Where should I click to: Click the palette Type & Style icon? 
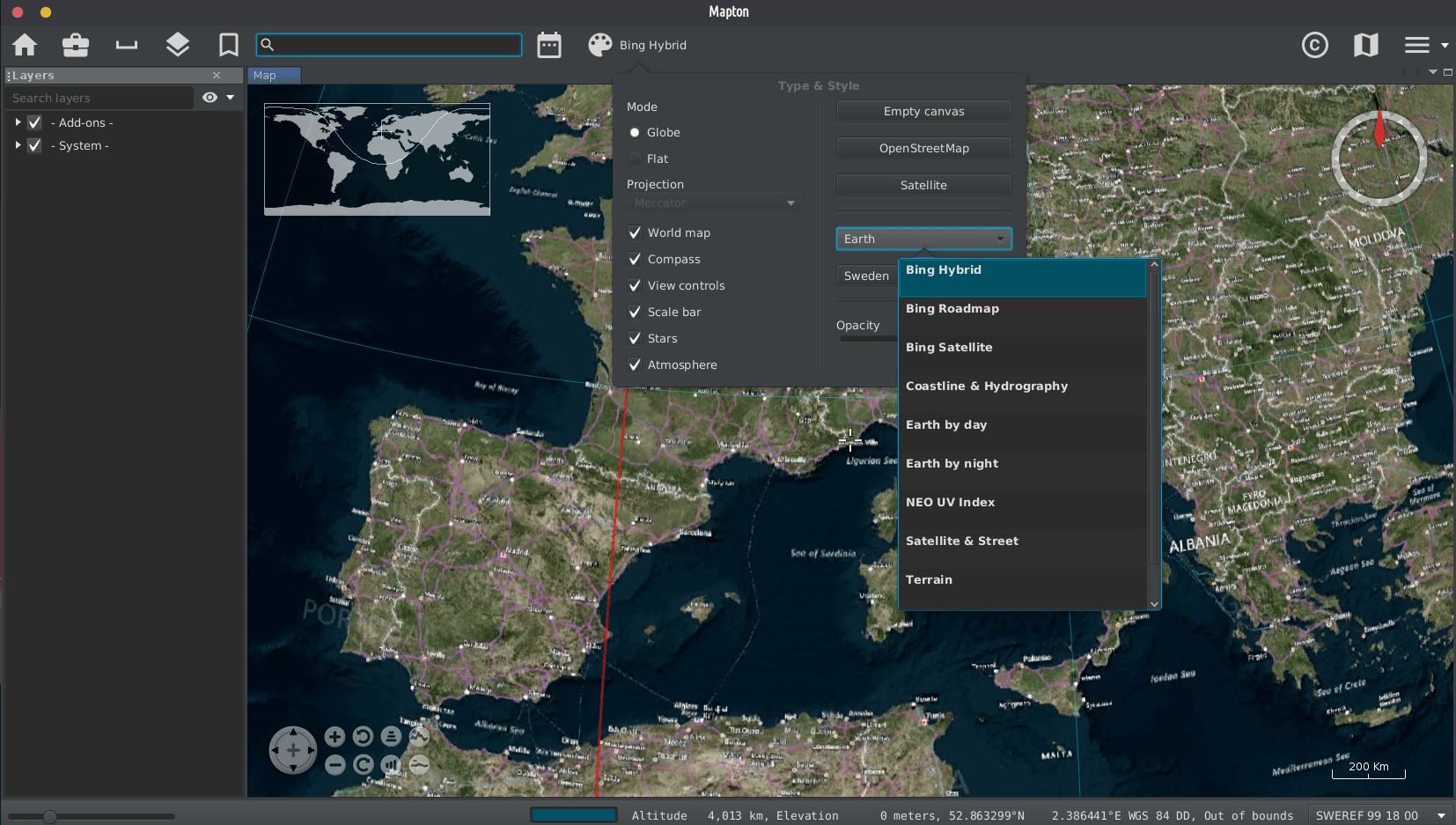[600, 45]
